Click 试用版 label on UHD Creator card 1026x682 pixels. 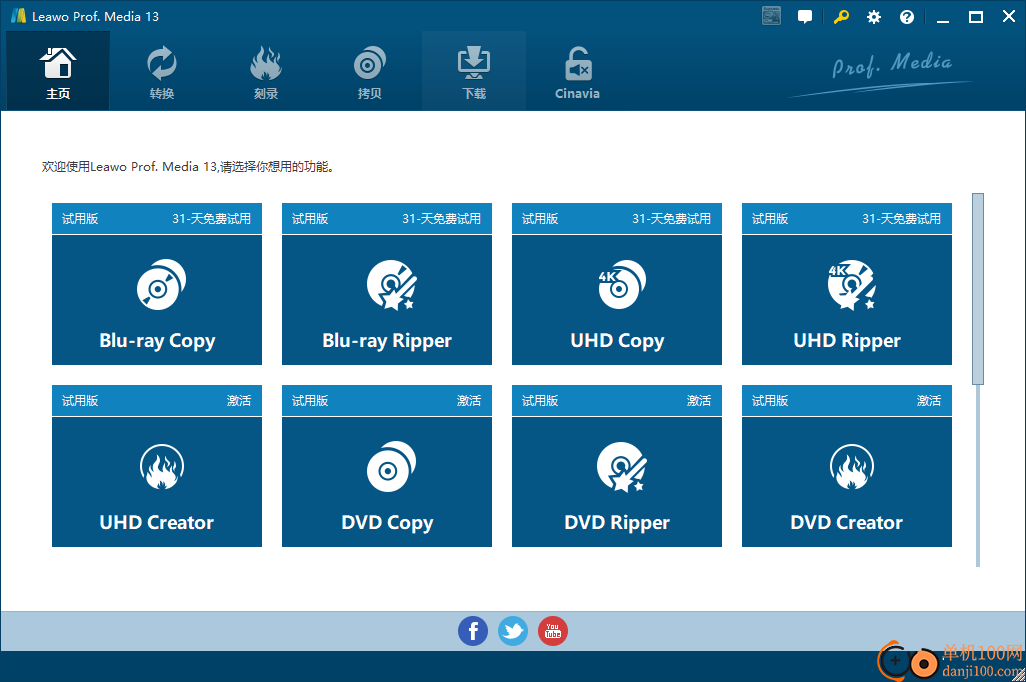80,401
